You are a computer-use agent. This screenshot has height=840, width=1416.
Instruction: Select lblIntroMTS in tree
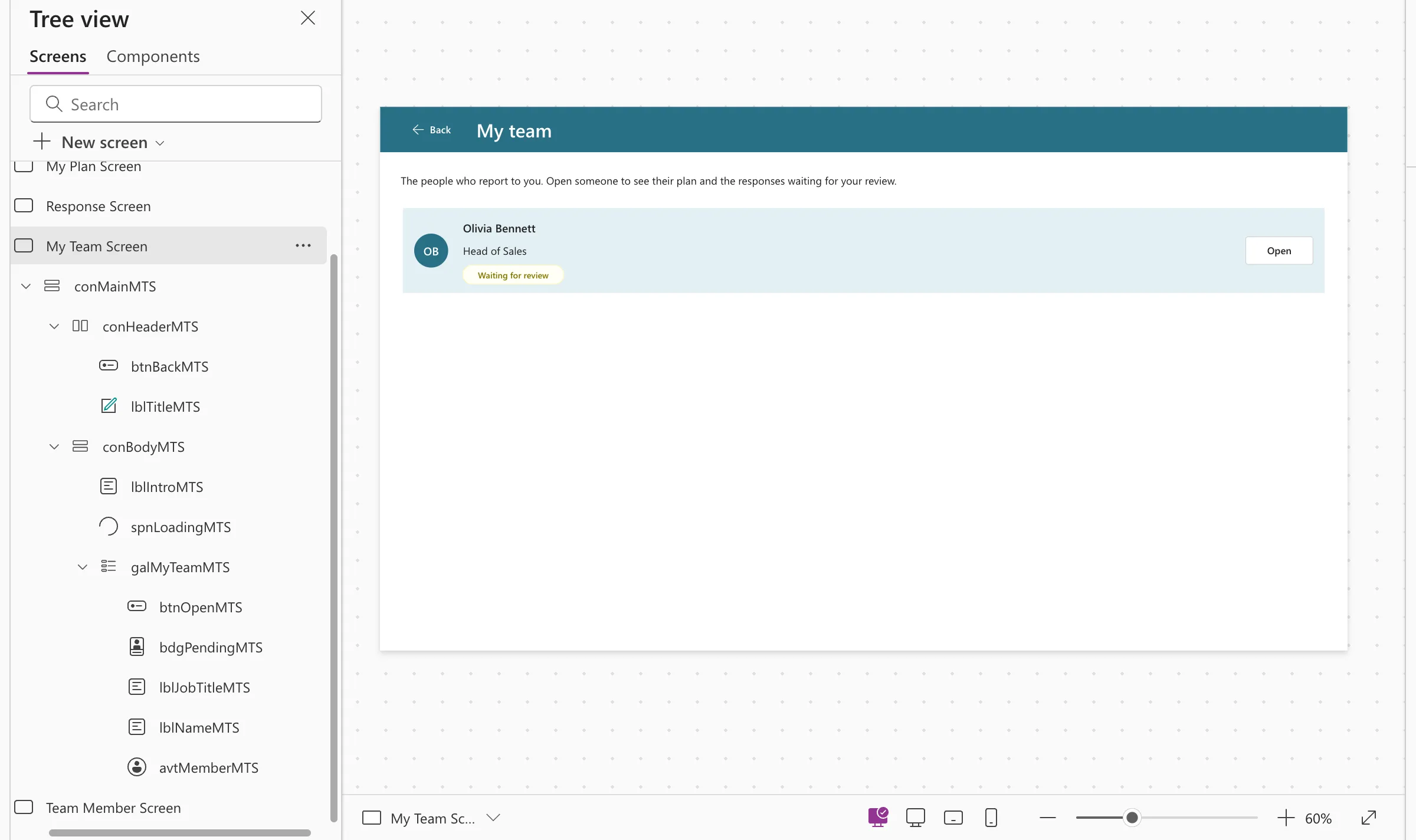point(167,487)
